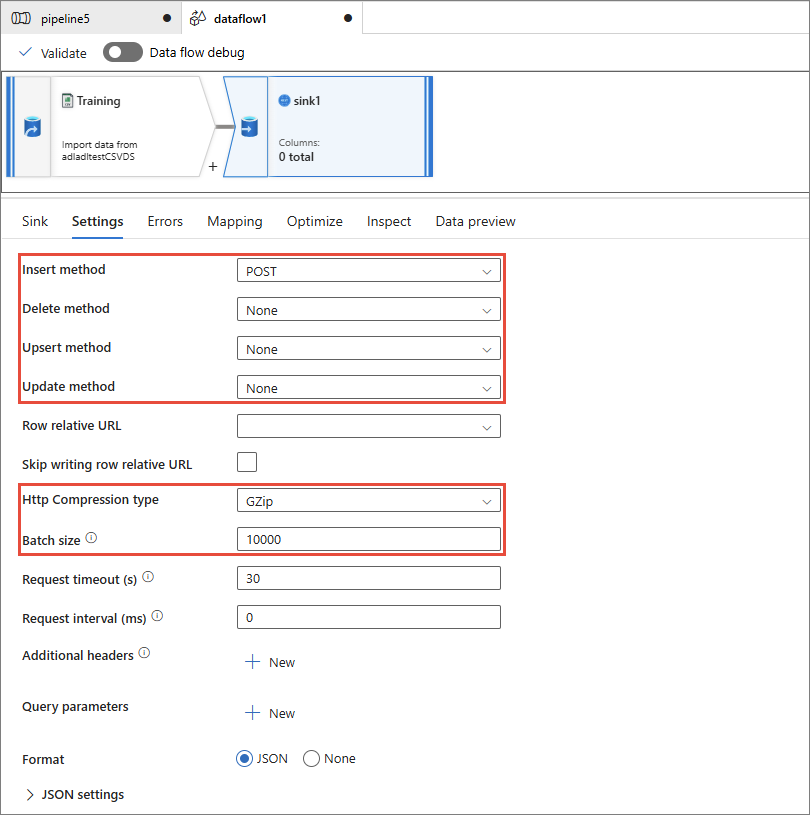This screenshot has height=815, width=810.
Task: Click unsaved dot on dataflow1 tab
Action: click(348, 18)
